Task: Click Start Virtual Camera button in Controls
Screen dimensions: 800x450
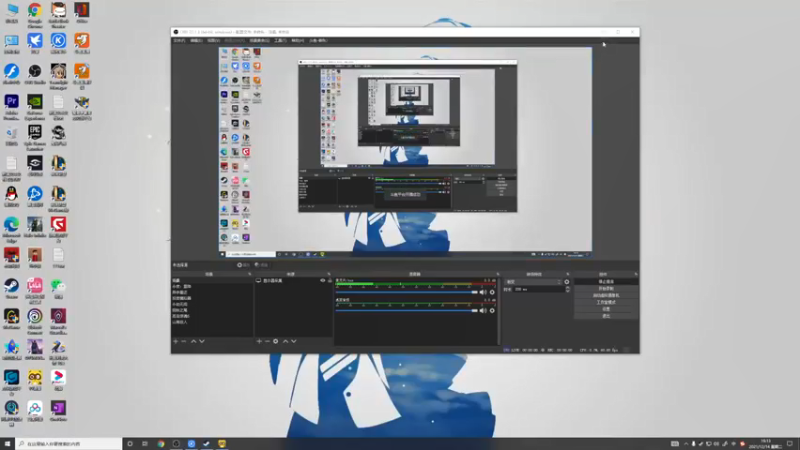Action: pos(606,295)
